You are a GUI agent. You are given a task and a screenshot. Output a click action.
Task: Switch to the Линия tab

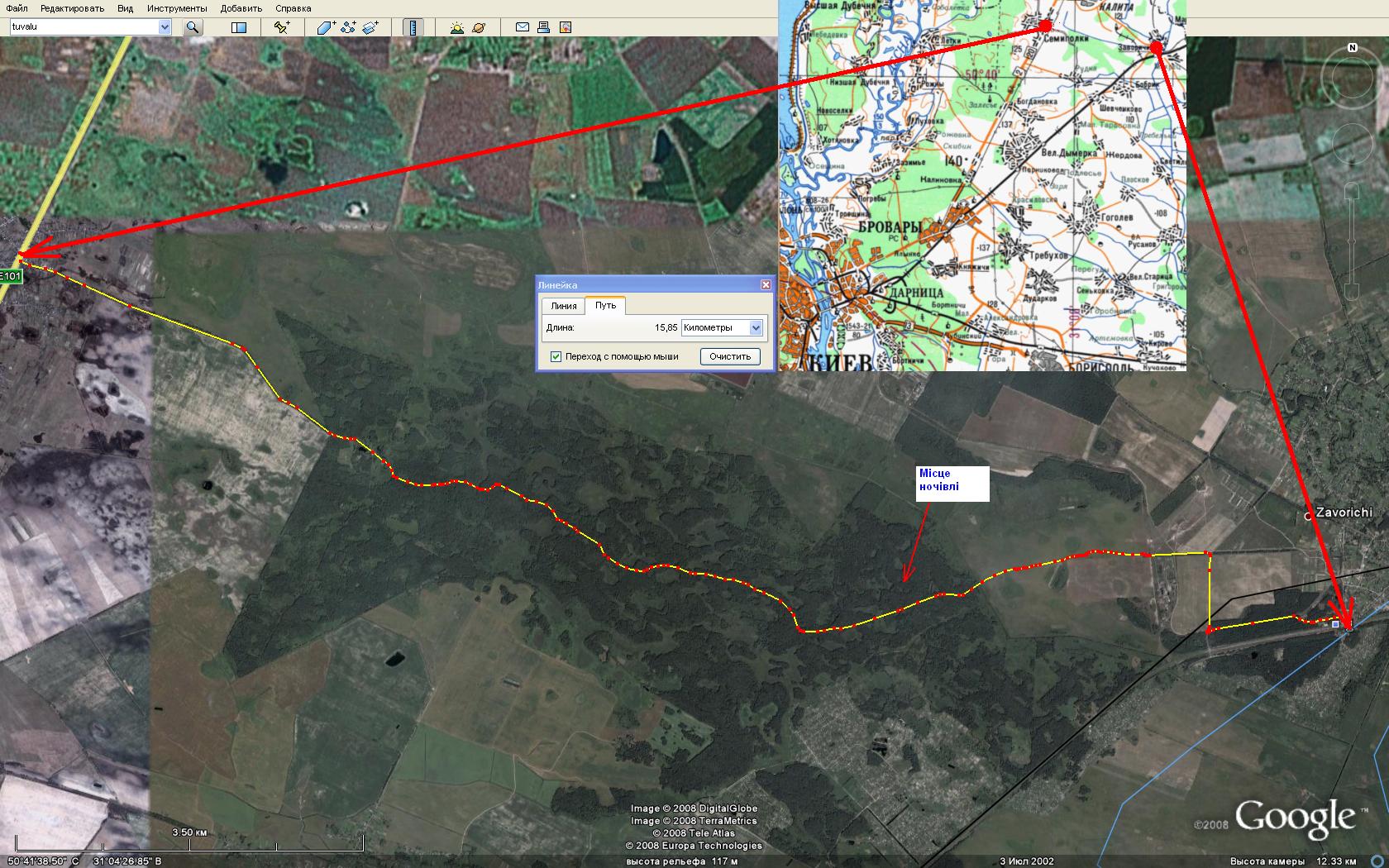point(564,306)
